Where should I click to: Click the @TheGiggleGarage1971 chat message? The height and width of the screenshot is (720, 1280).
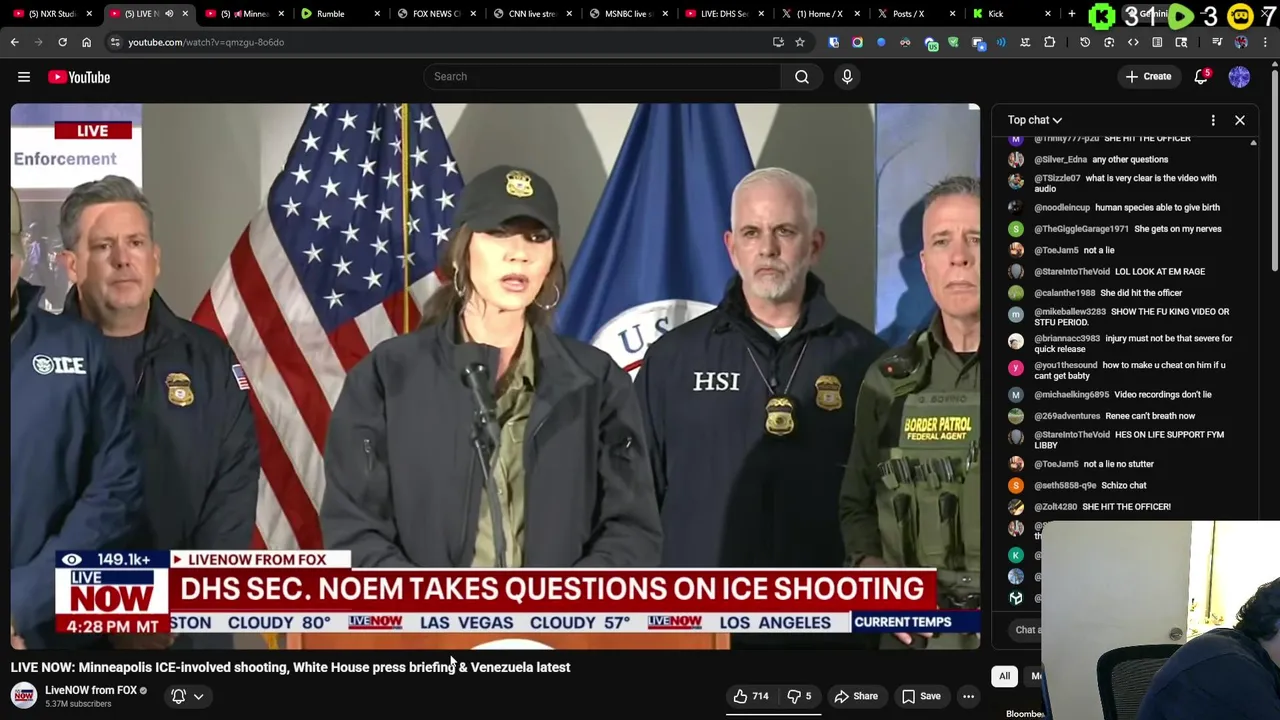(1126, 229)
